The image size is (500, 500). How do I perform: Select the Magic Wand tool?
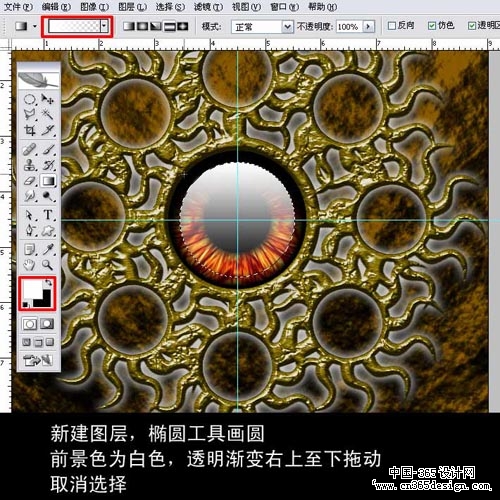pyautogui.click(x=47, y=114)
